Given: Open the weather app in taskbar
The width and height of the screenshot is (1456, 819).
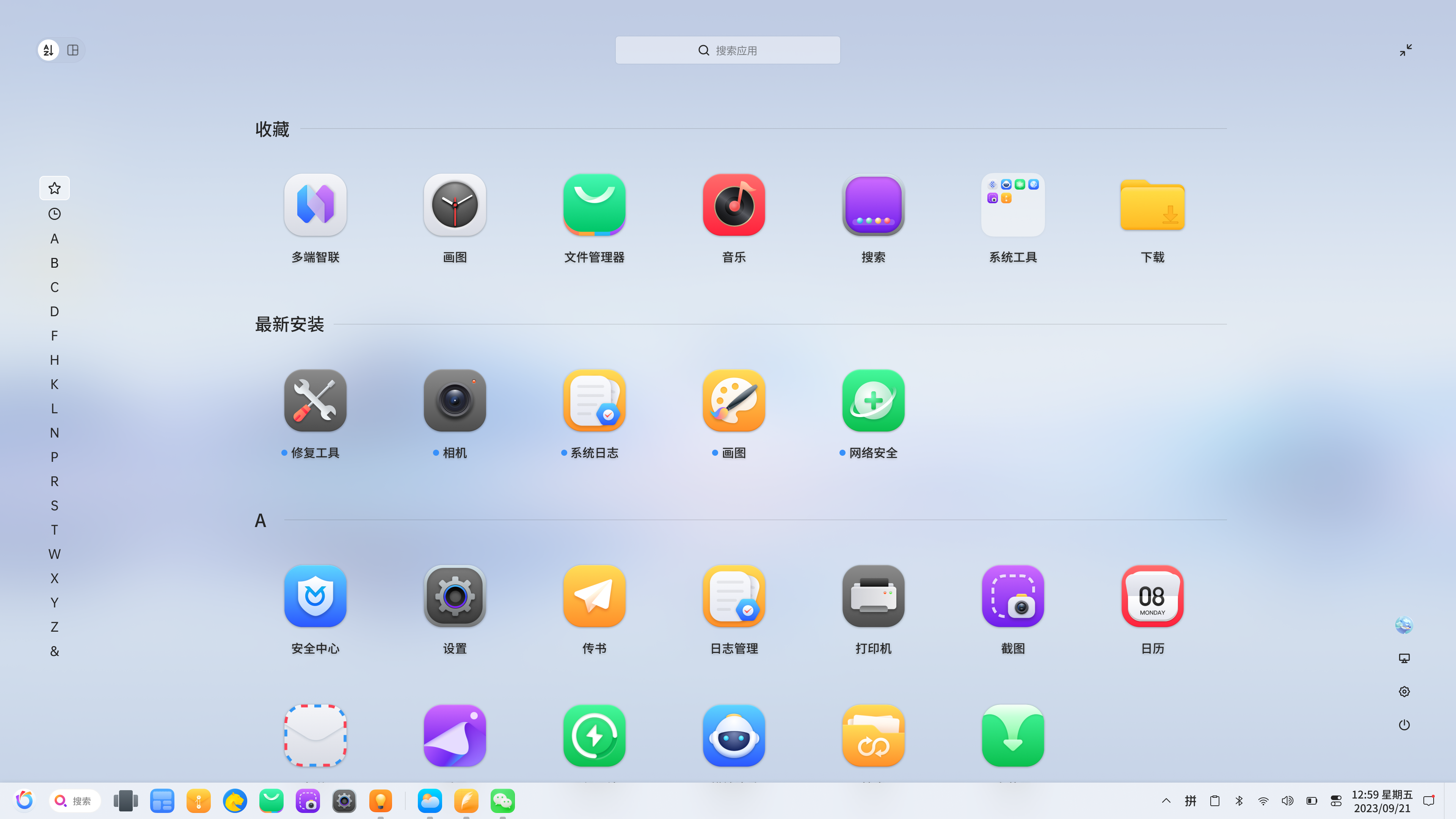Looking at the screenshot, I should click(x=430, y=801).
